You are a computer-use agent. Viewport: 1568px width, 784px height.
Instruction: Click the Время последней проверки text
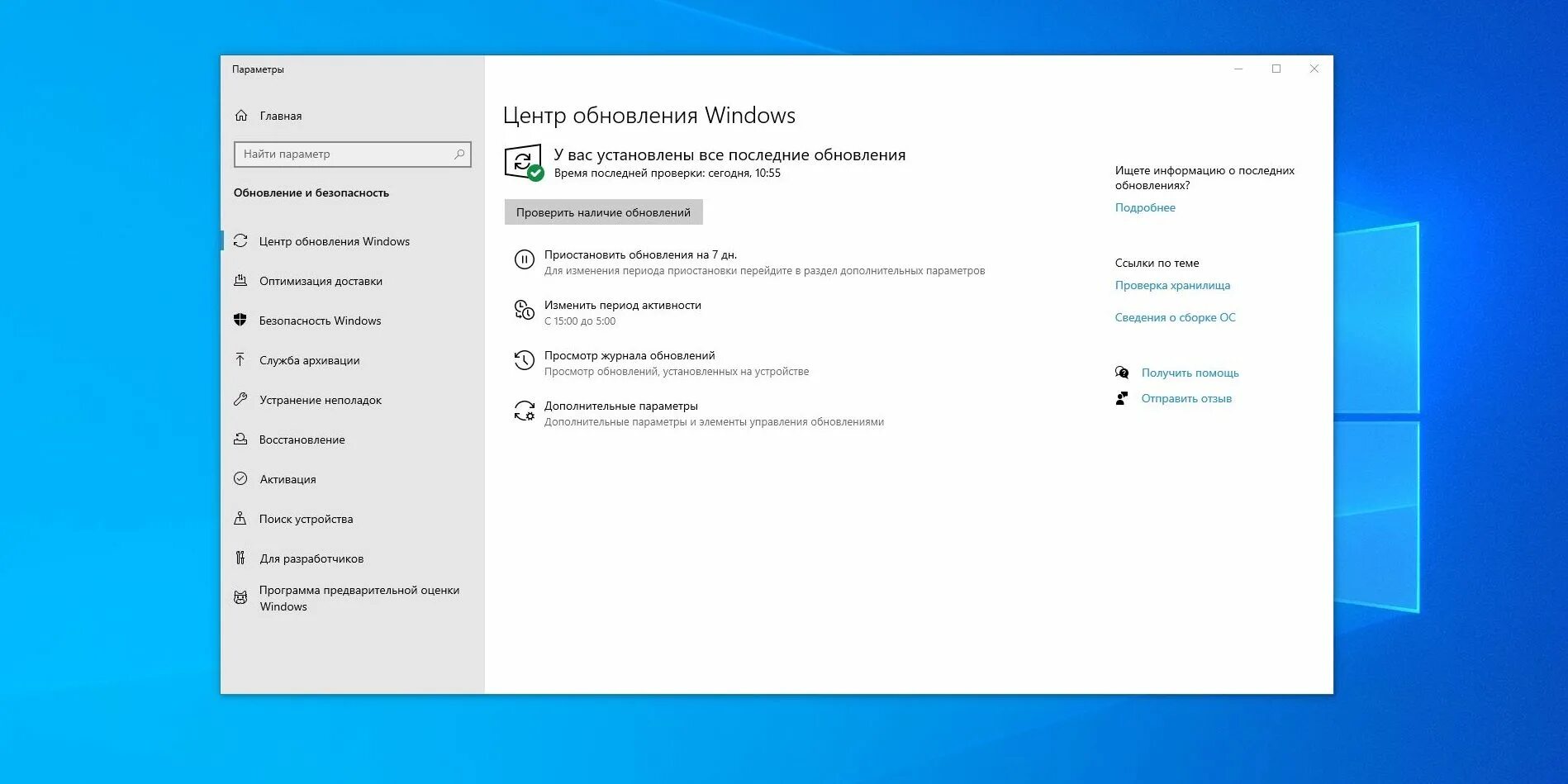pos(667,173)
